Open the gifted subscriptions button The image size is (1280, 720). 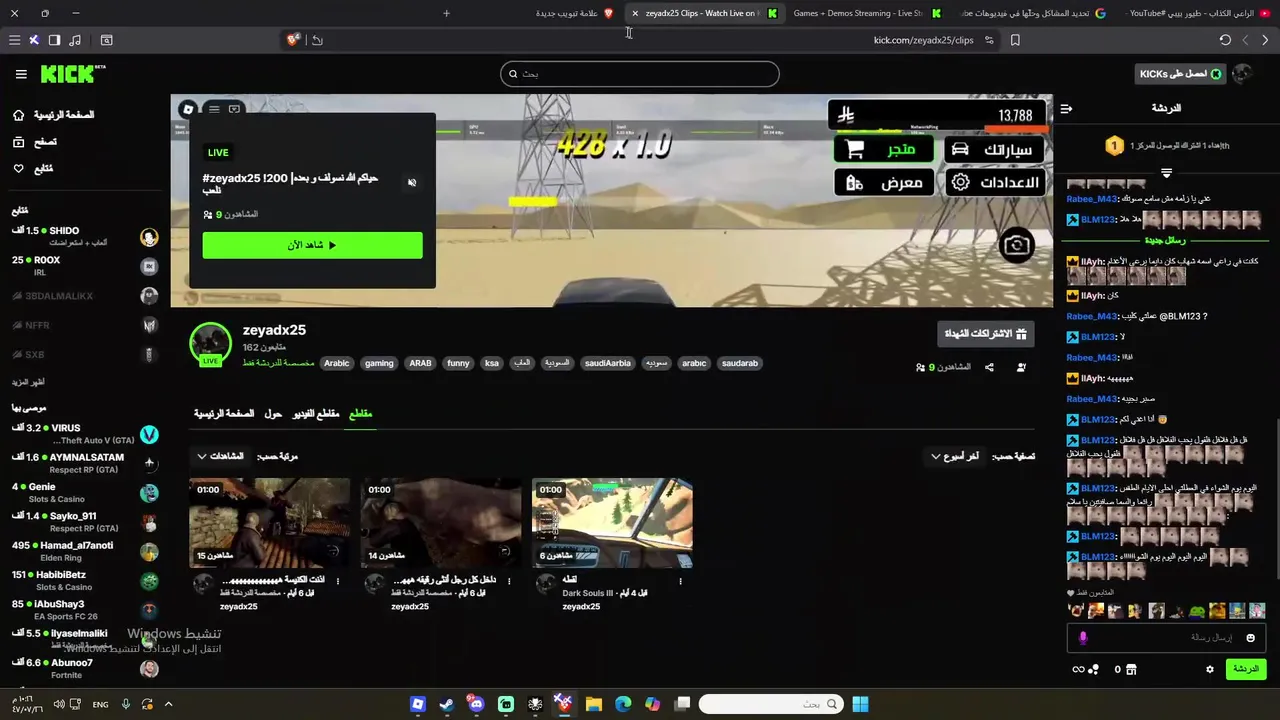coord(986,334)
